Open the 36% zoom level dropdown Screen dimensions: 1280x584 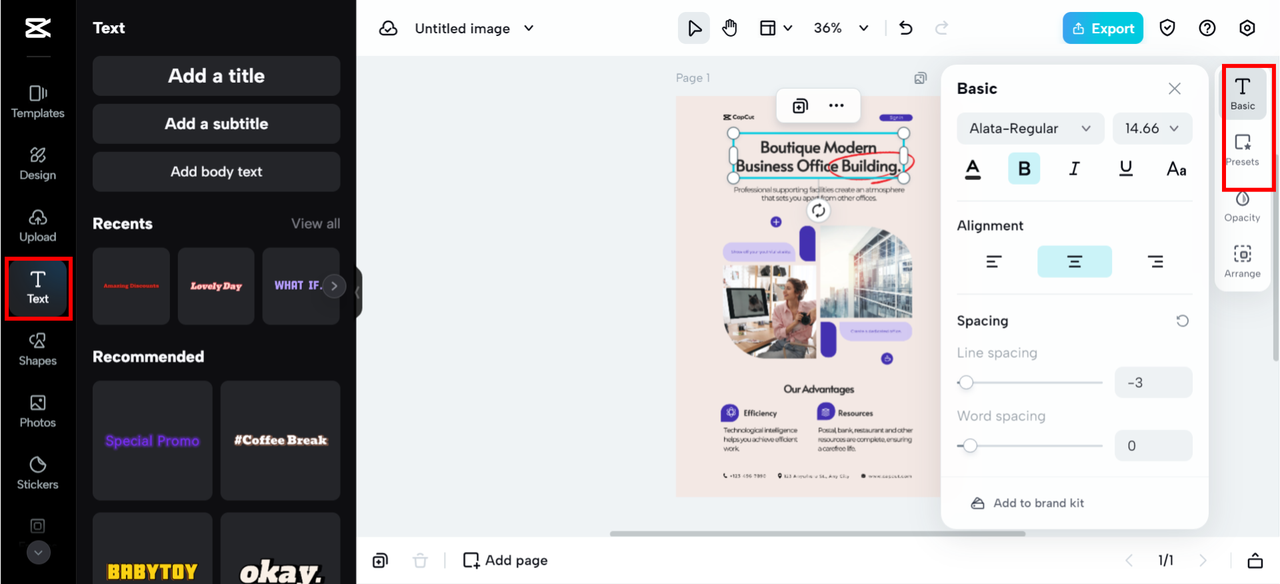(841, 28)
